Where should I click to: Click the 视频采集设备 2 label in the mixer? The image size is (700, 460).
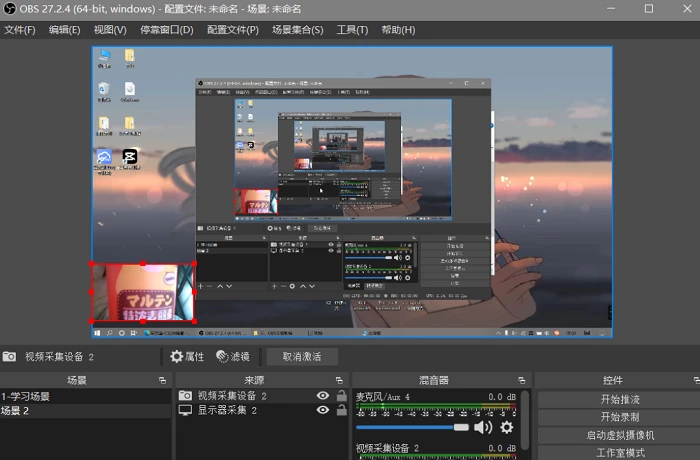387,448
